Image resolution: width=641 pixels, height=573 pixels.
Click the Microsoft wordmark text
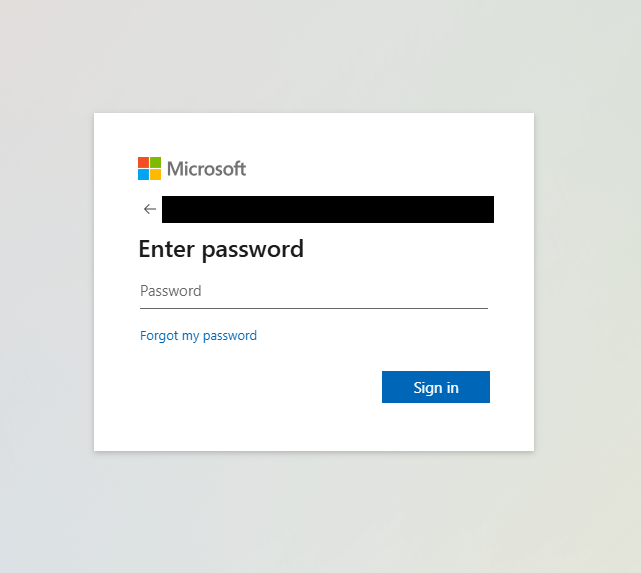[x=206, y=168]
